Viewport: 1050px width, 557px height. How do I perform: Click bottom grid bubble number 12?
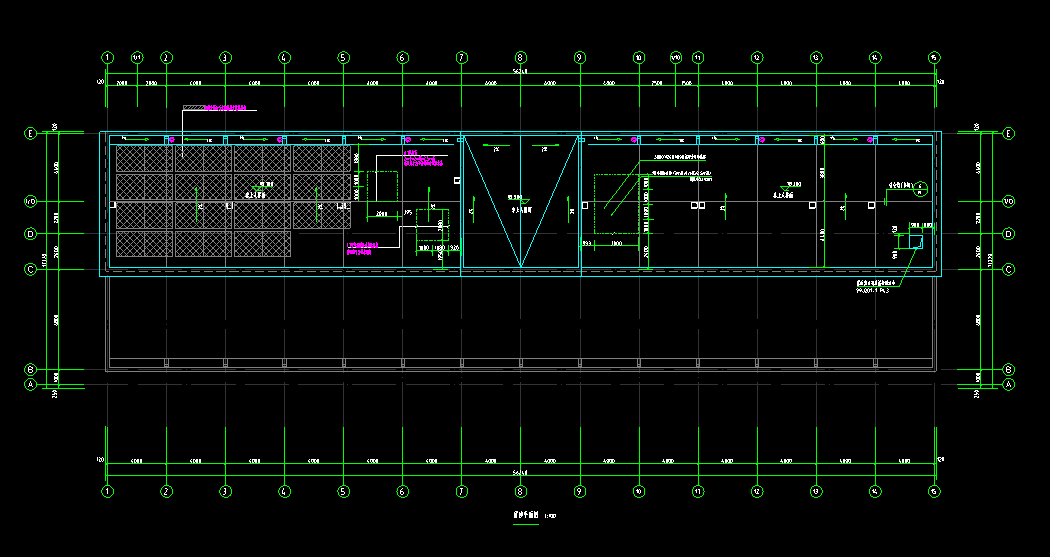[757, 491]
